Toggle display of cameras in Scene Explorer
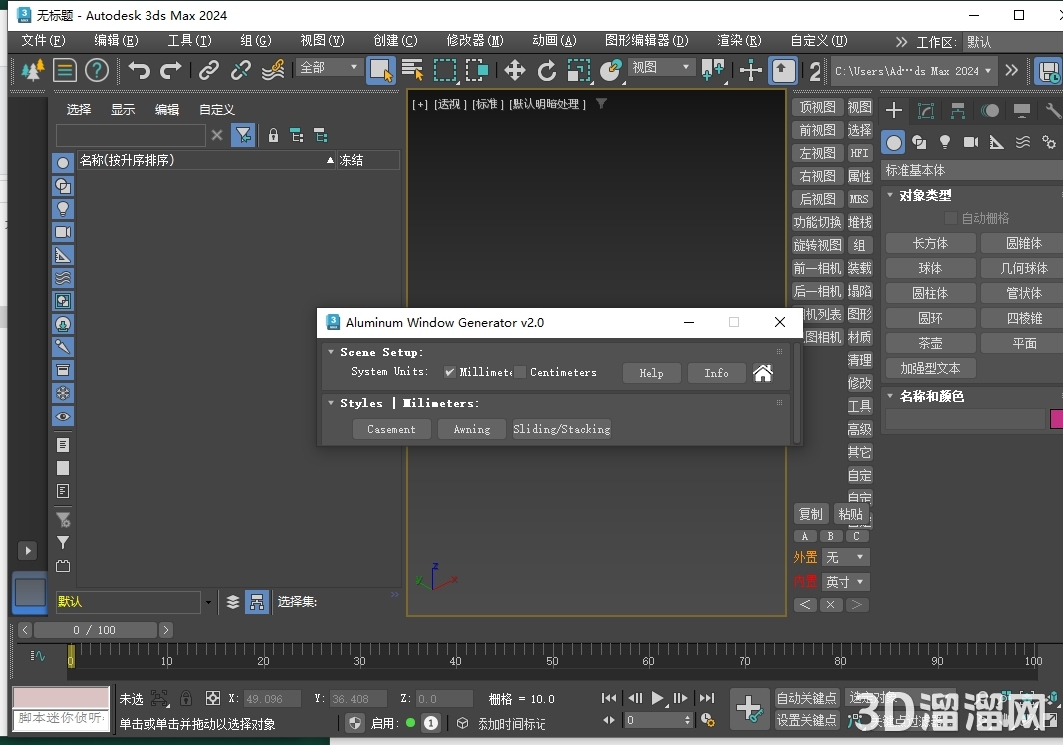The image size is (1063, 745). [x=63, y=232]
